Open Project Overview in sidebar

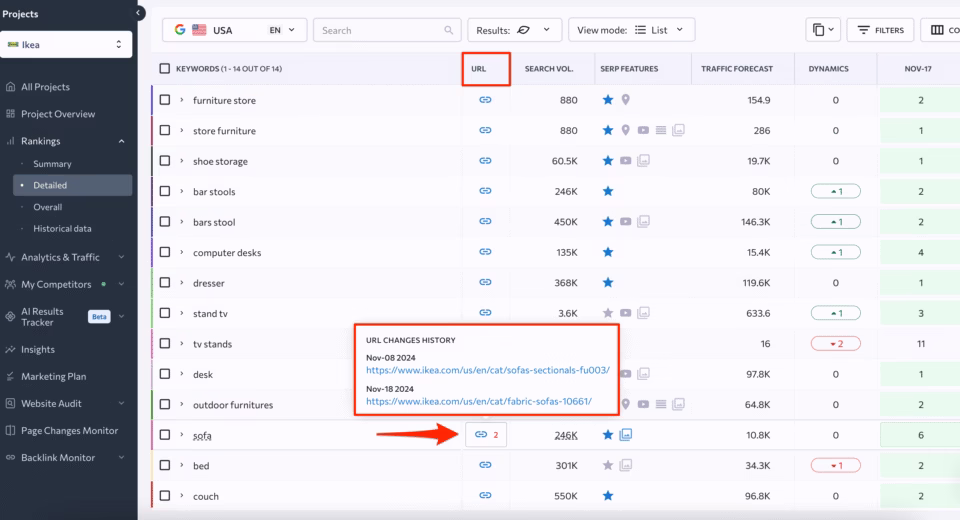point(58,114)
